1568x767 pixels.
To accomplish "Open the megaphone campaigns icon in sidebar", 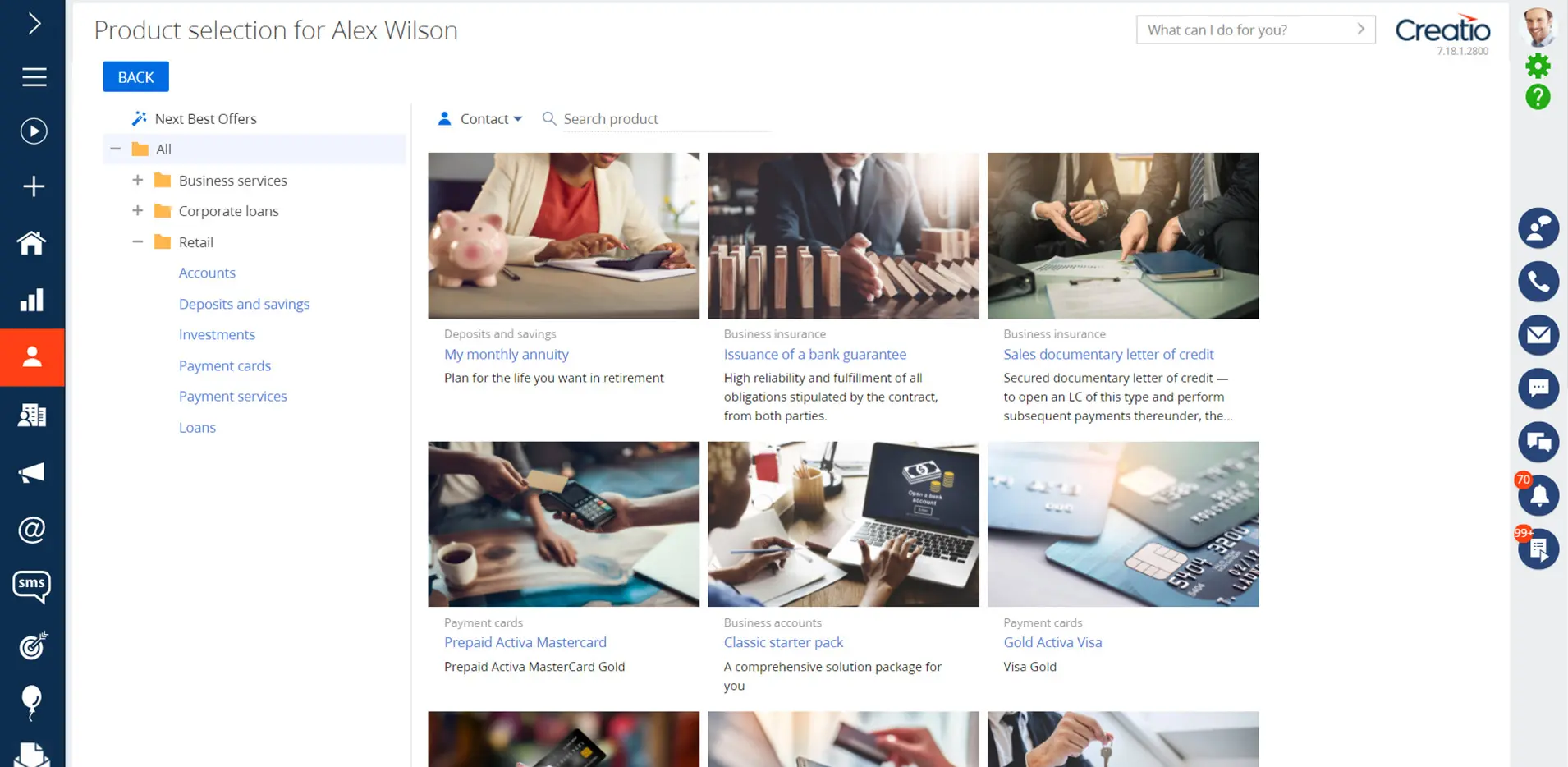I will (32, 472).
